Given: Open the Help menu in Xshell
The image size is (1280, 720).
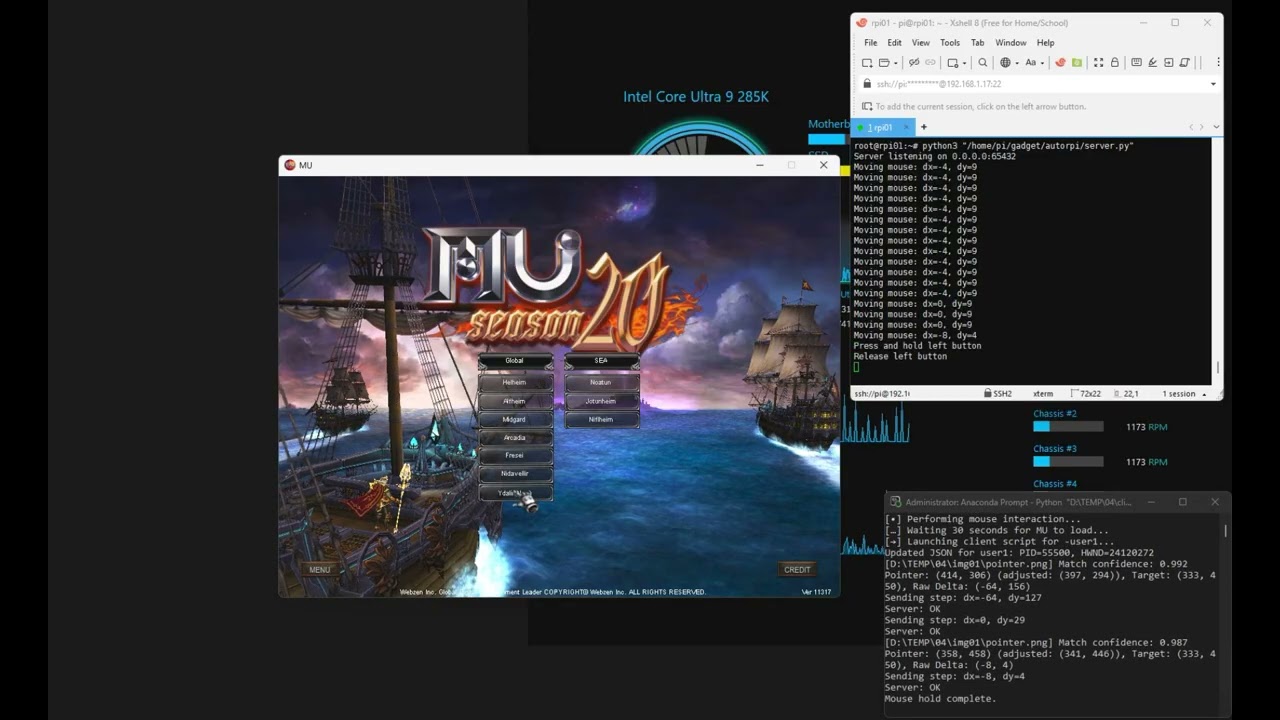Looking at the screenshot, I should pyautogui.click(x=1045, y=43).
